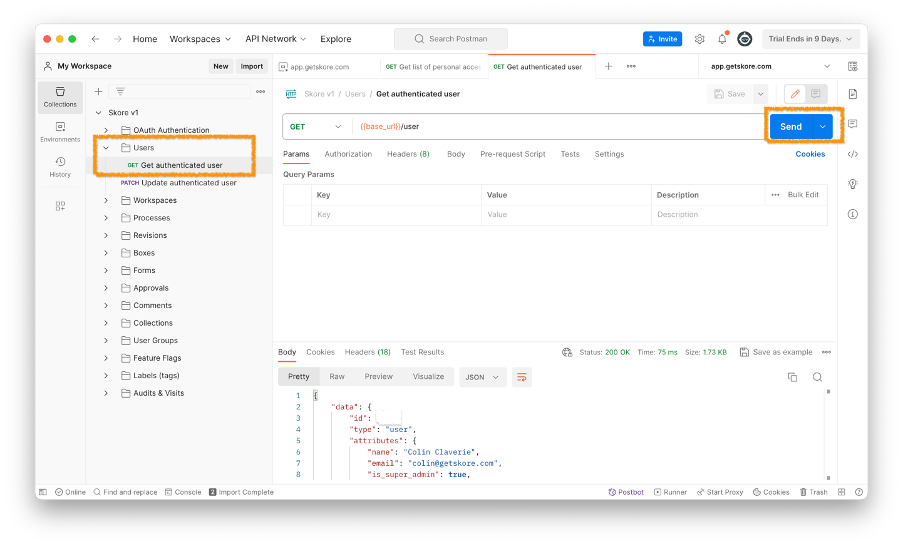
Task: Open the user avatar menu
Action: click(745, 39)
